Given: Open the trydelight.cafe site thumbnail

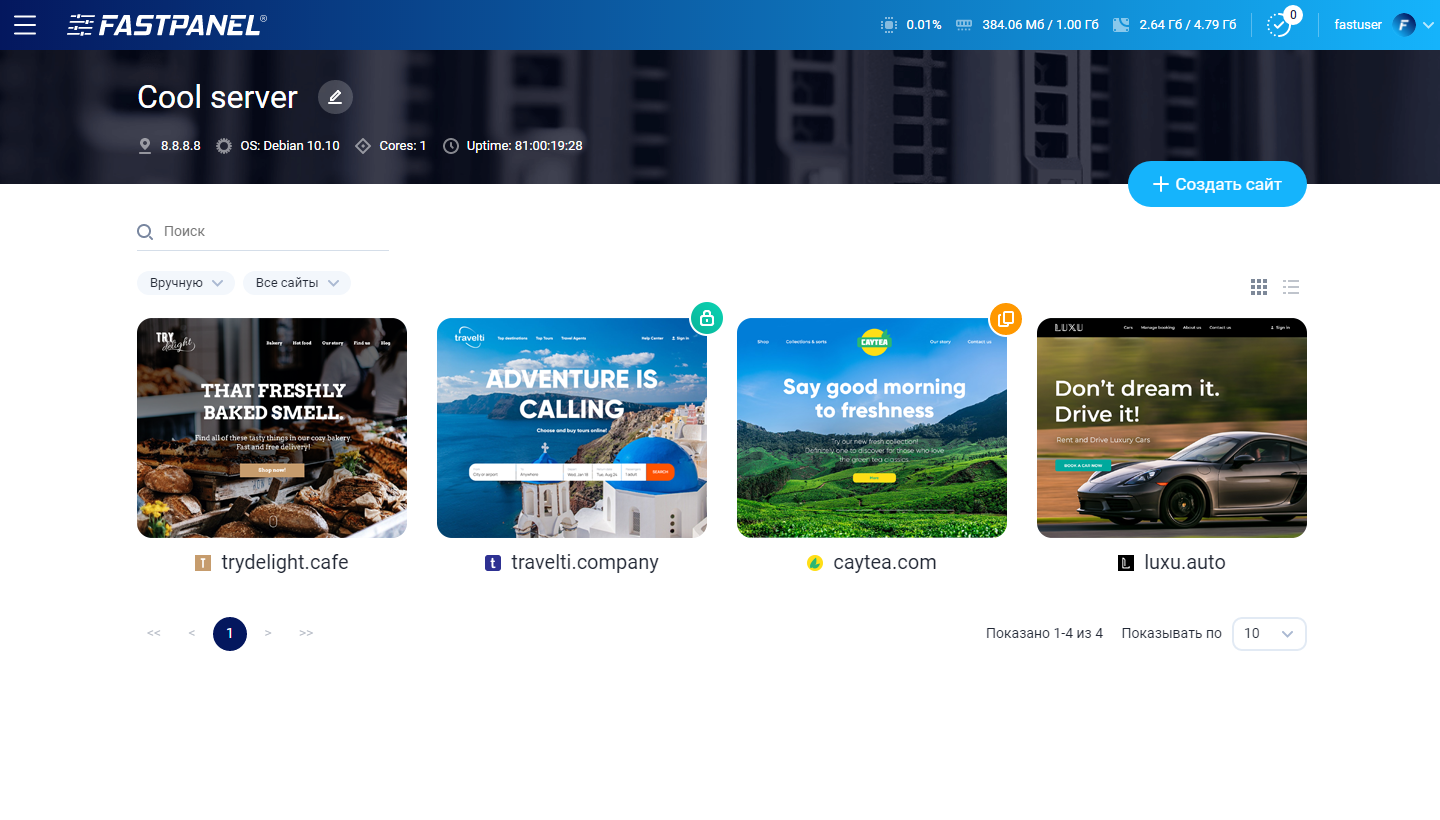Looking at the screenshot, I should click(x=272, y=428).
